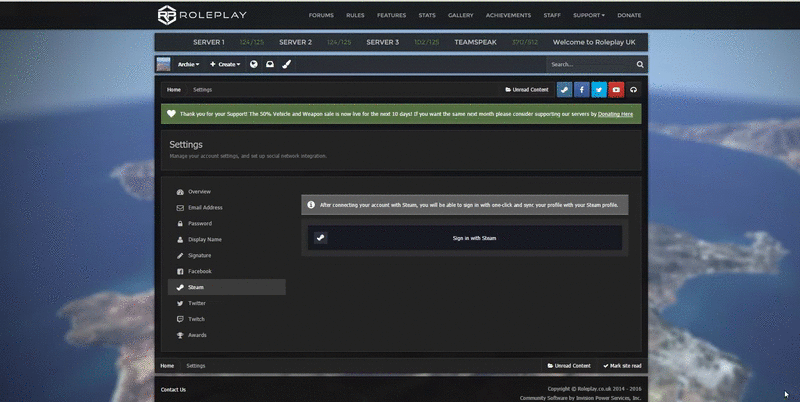Select Signature settings tab

click(227, 256)
